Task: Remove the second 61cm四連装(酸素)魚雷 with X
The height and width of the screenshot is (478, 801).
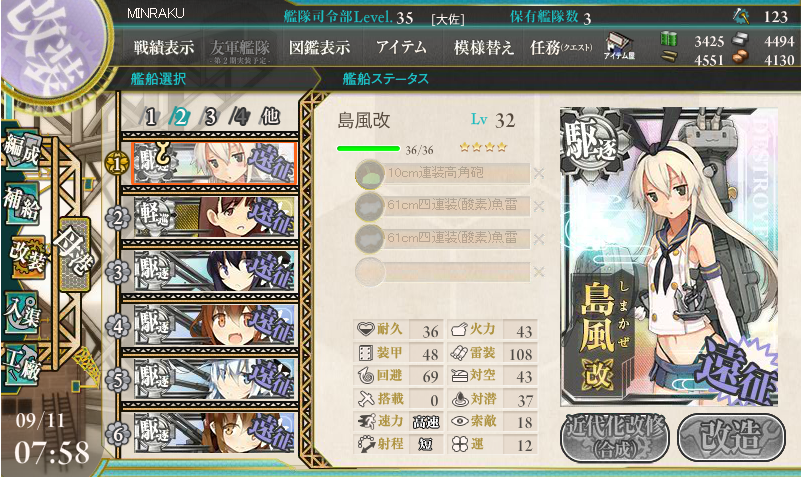Action: 538,239
